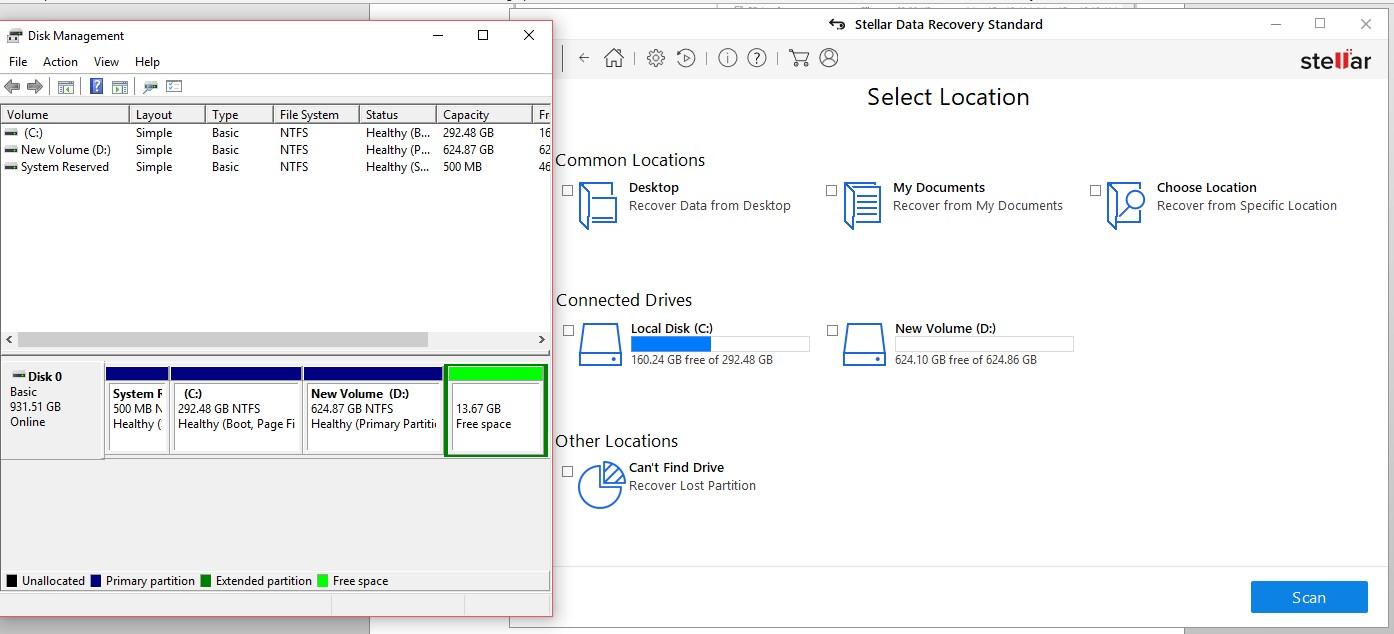Select the (C:) row in volume list
Viewport: 1394px width, 634px height.
pyautogui.click(x=275, y=133)
